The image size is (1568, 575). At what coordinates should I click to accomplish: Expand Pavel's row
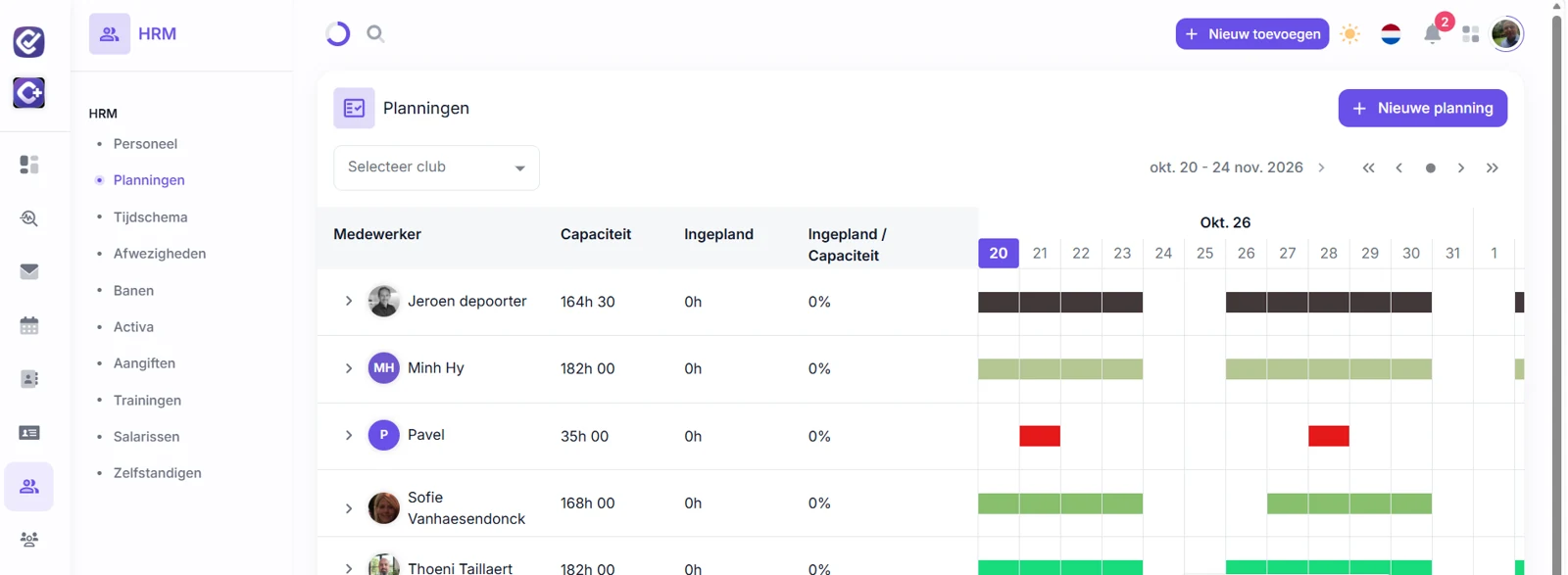pyautogui.click(x=349, y=435)
